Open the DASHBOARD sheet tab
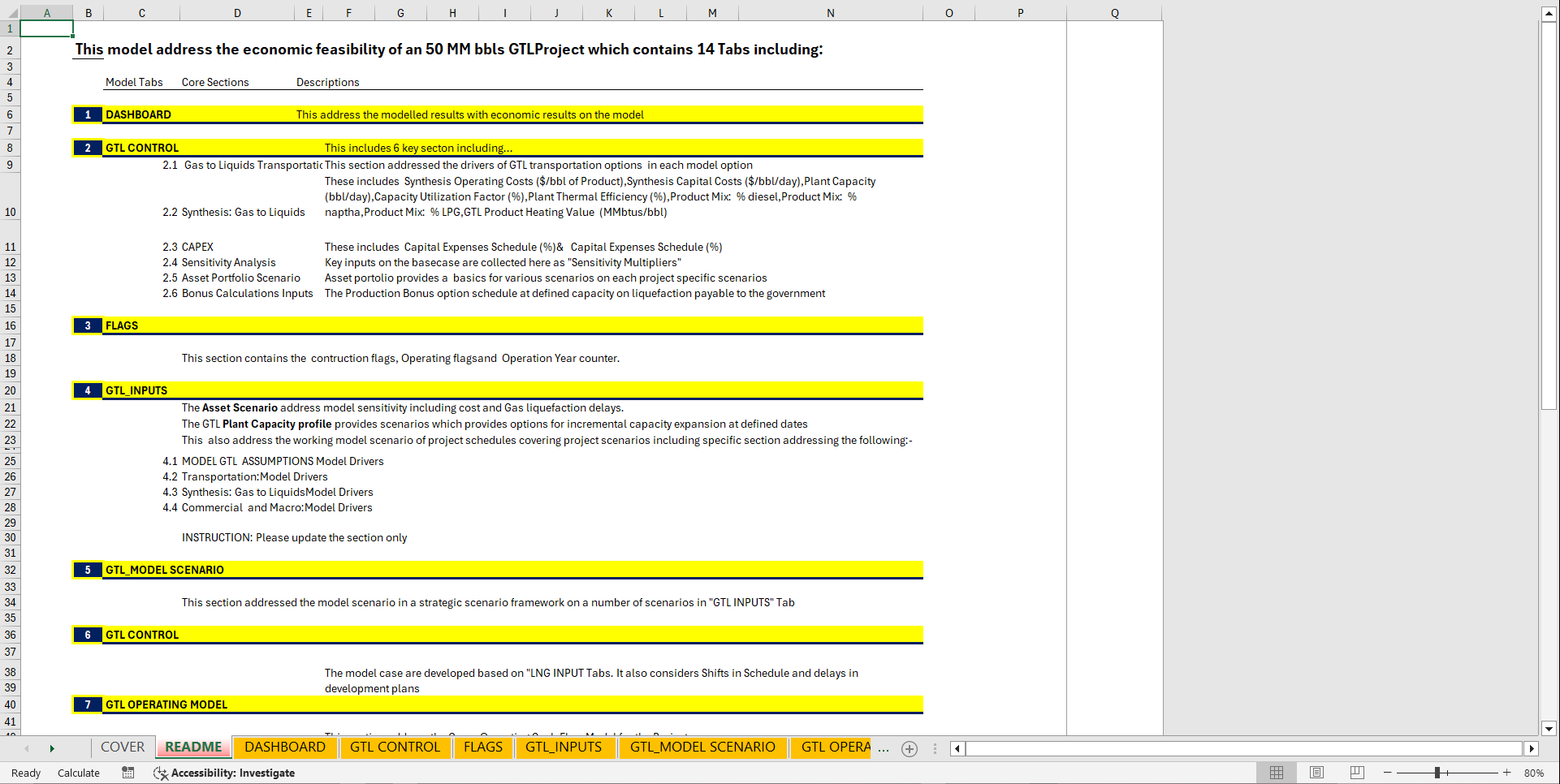The height and width of the screenshot is (784, 1560). 286,747
